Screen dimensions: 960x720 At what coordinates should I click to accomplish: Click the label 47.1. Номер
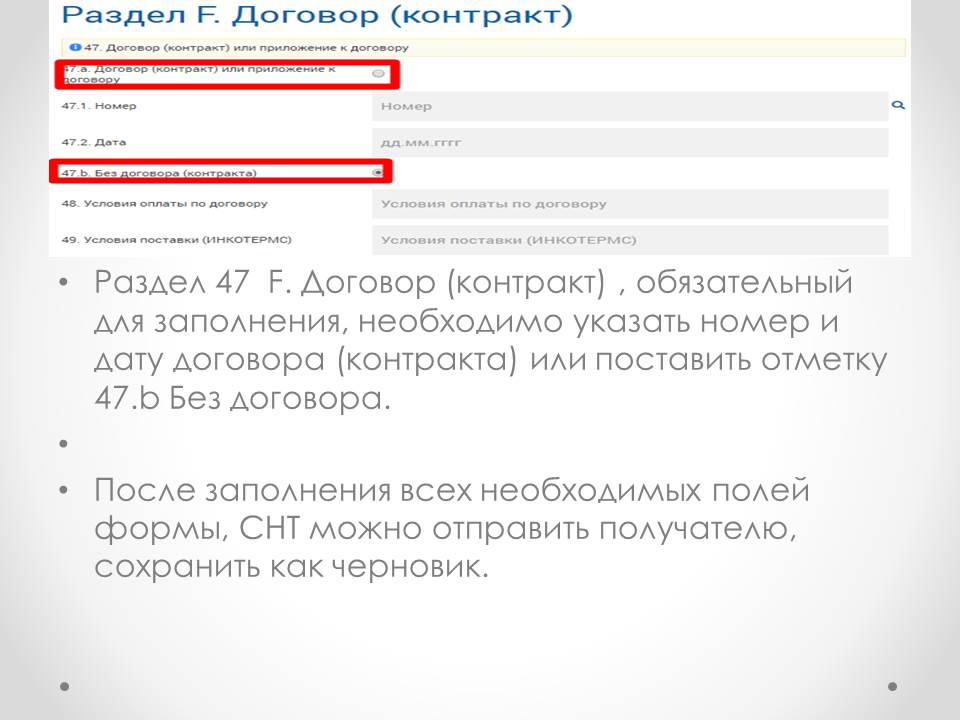tap(99, 106)
